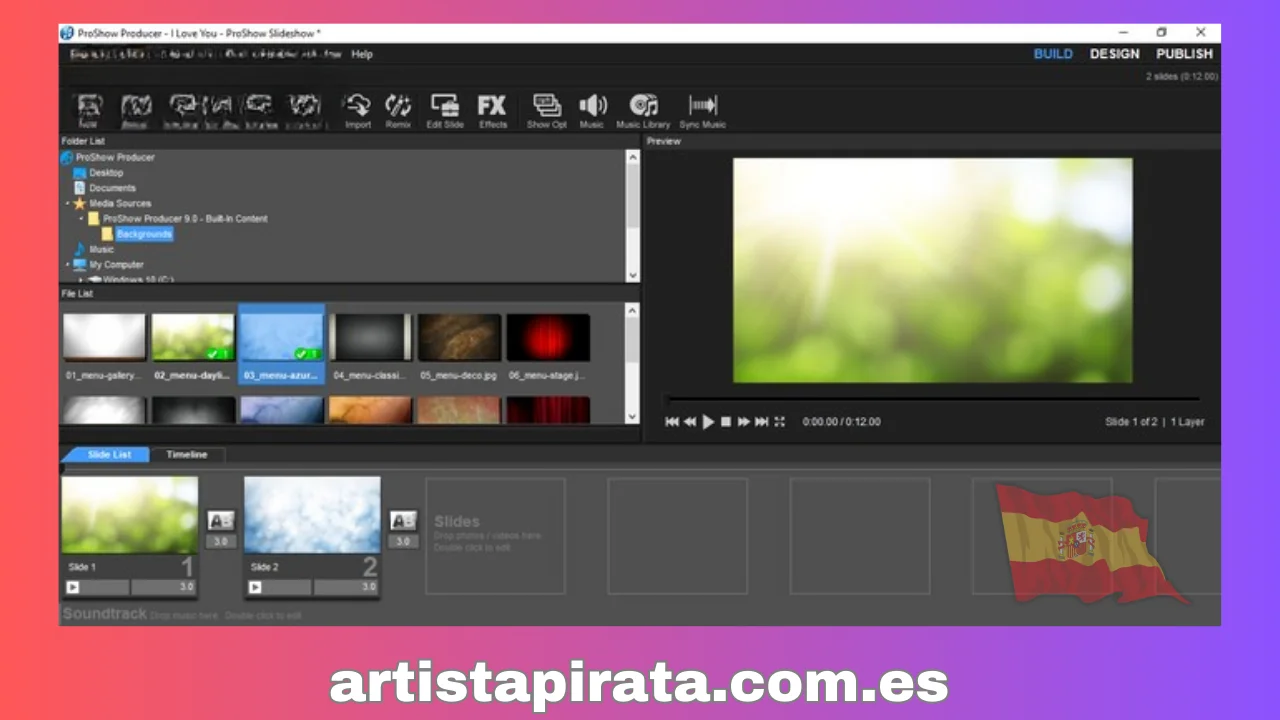Select the Slide 1 green thumbnail

coord(130,514)
